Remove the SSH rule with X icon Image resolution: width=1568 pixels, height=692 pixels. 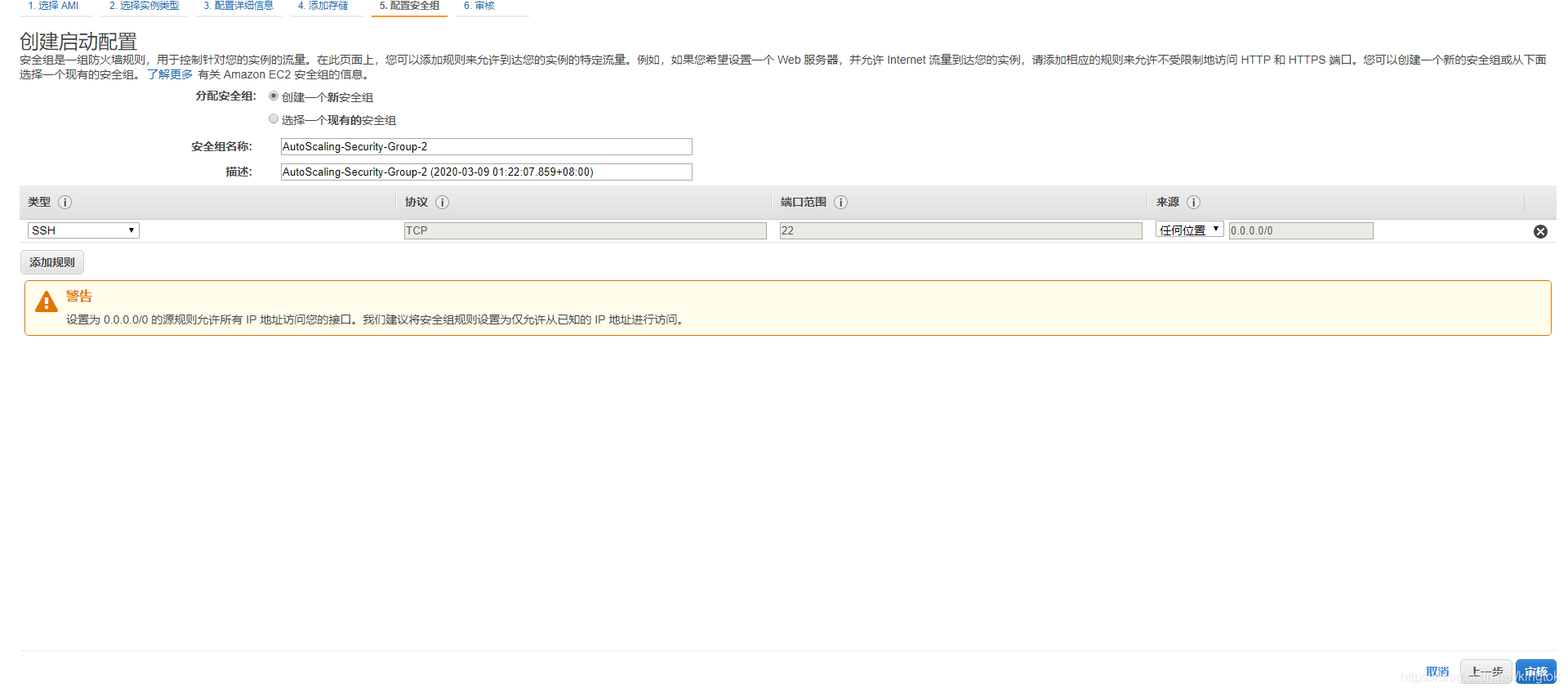[1540, 231]
